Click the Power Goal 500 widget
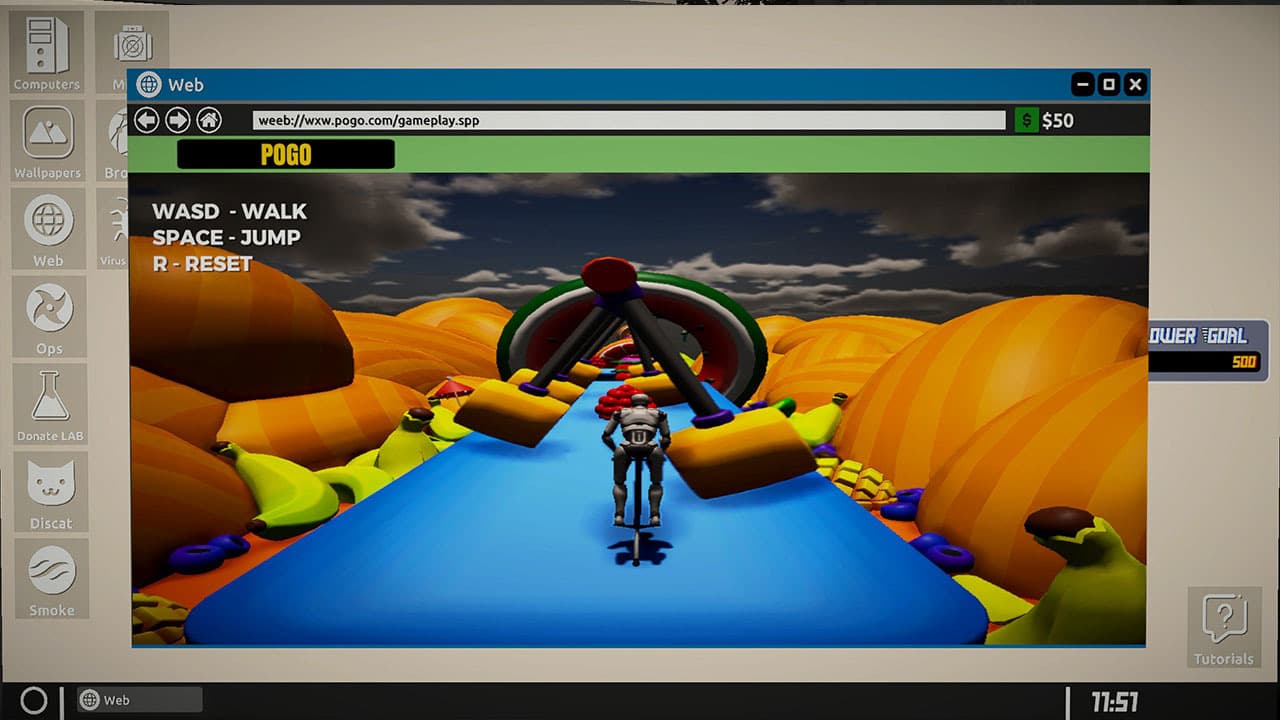Image resolution: width=1280 pixels, height=720 pixels. 1207,350
